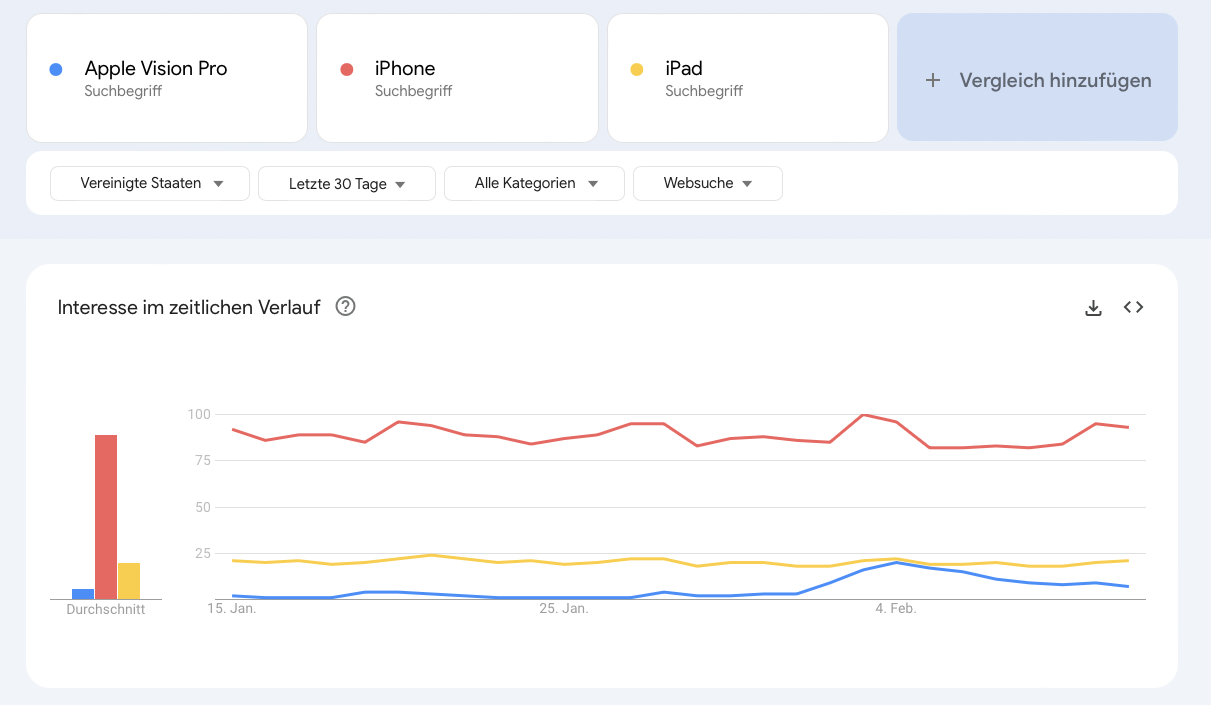The width and height of the screenshot is (1211, 705).
Task: Open help for Interesse im zeitlichen Verlauf
Action: click(x=346, y=307)
